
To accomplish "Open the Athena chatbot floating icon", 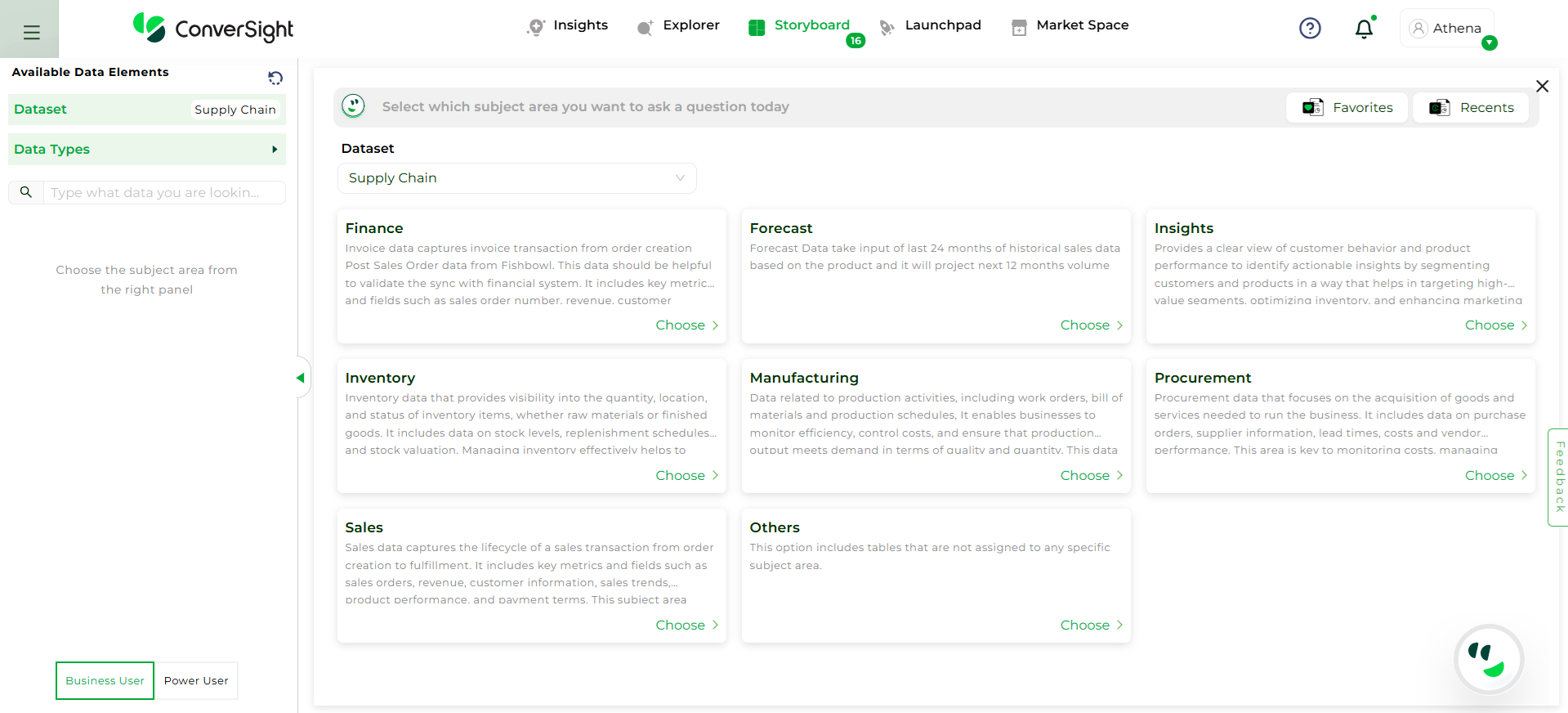I will point(1488,659).
